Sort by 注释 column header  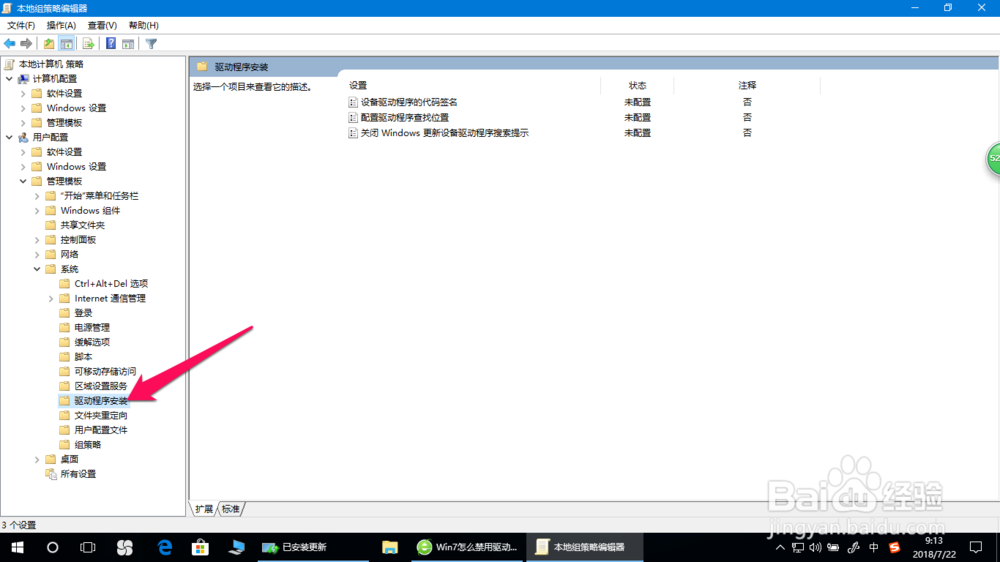(x=747, y=85)
